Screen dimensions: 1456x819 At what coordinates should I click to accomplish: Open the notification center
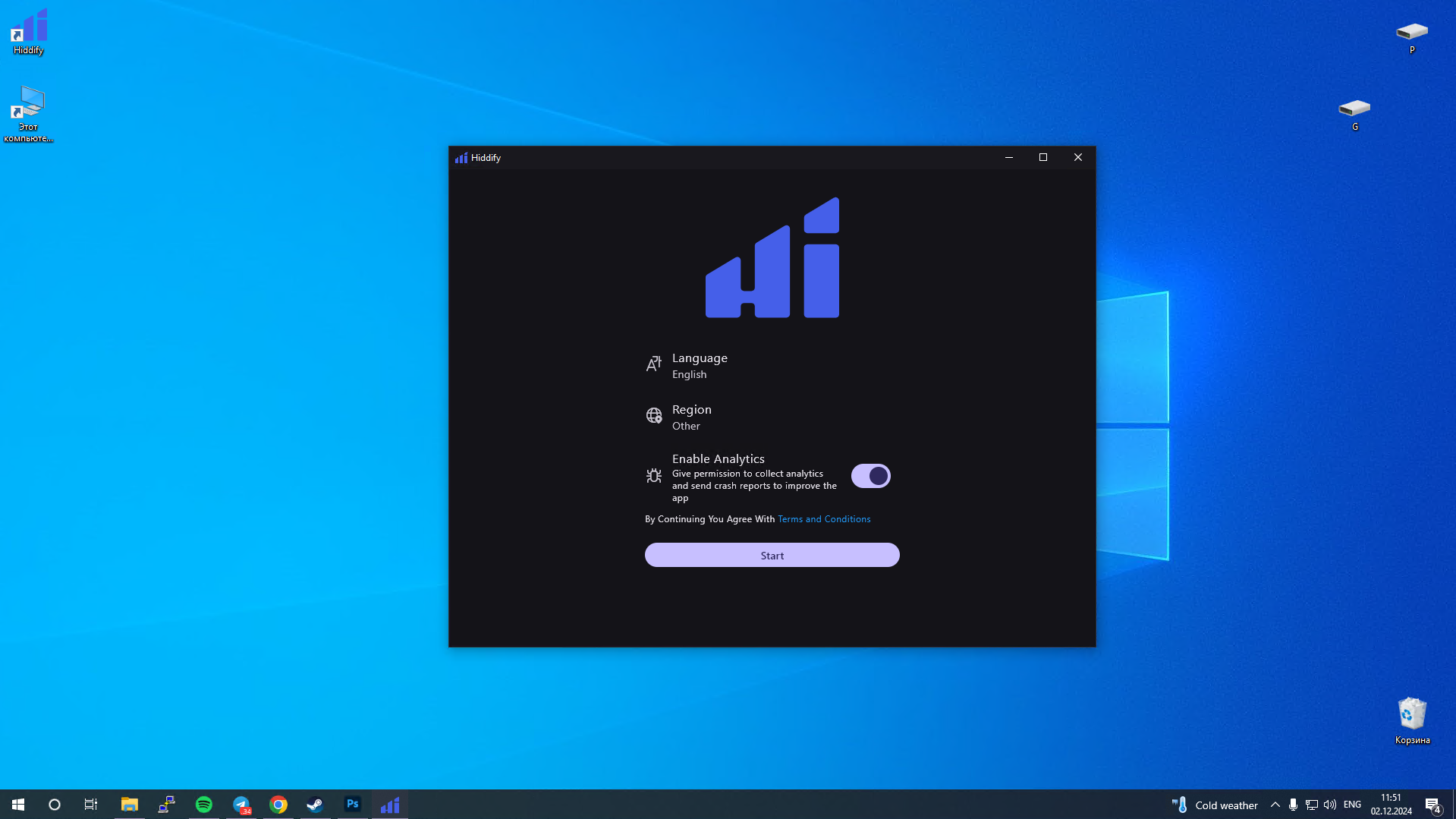(x=1432, y=805)
